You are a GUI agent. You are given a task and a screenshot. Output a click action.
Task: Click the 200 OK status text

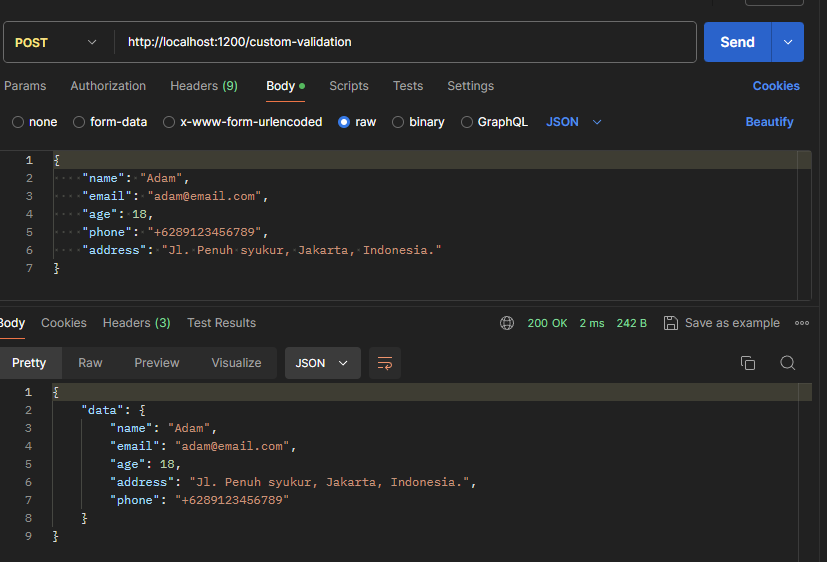point(547,323)
